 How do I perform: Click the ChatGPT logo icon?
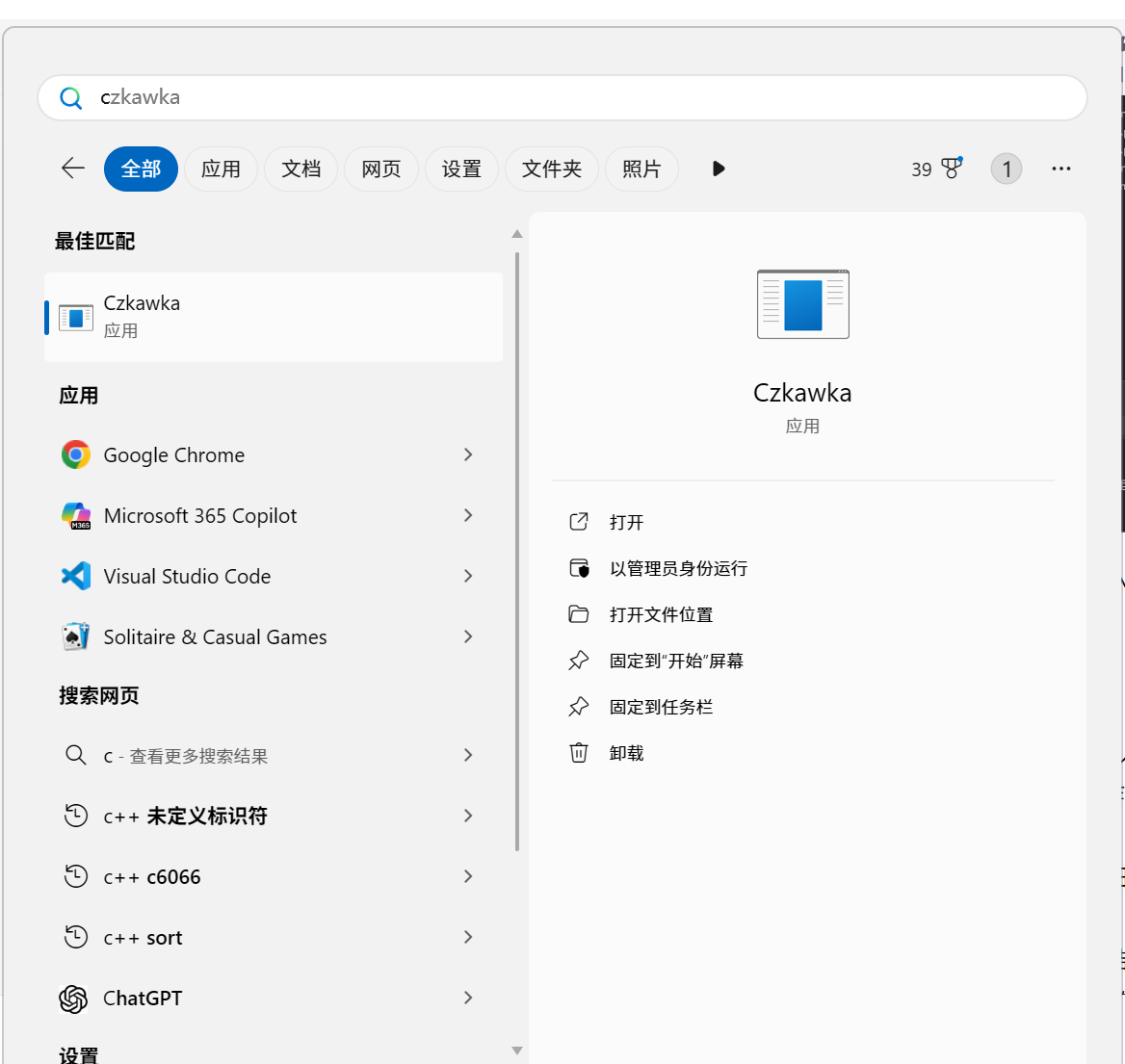point(73,999)
